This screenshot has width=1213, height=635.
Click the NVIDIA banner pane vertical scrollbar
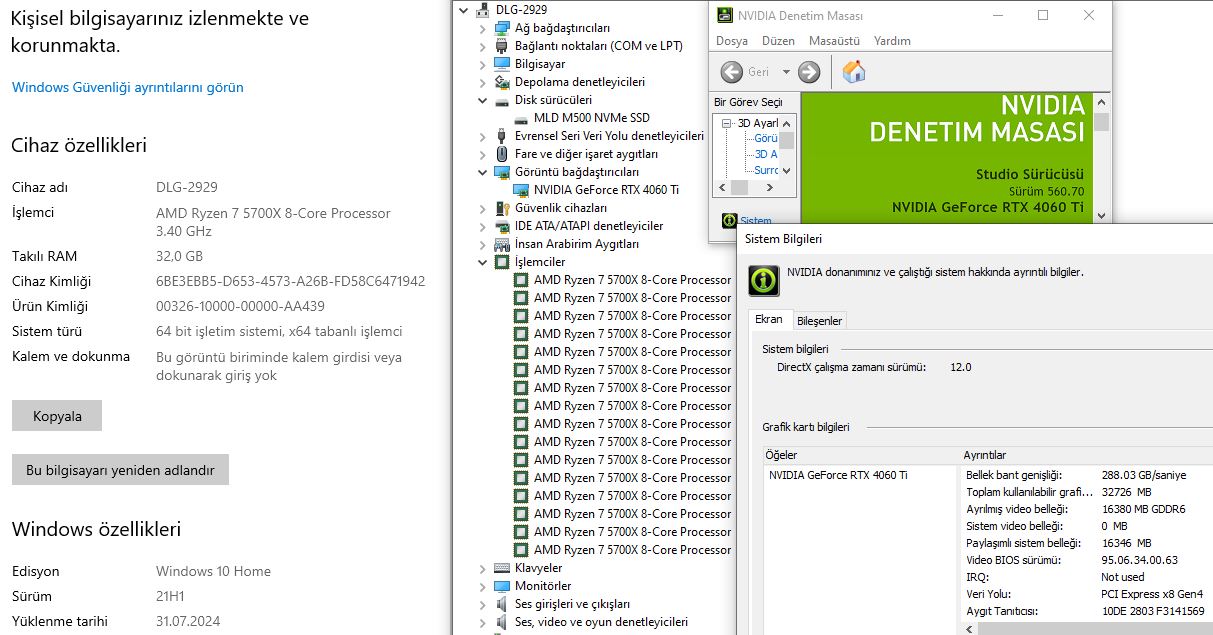(x=1101, y=158)
